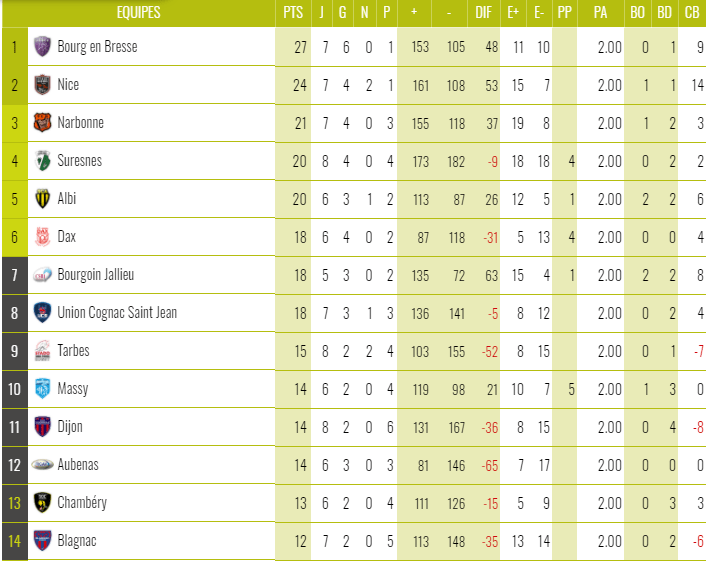Click the PA column header
The width and height of the screenshot is (706, 562).
(600, 13)
